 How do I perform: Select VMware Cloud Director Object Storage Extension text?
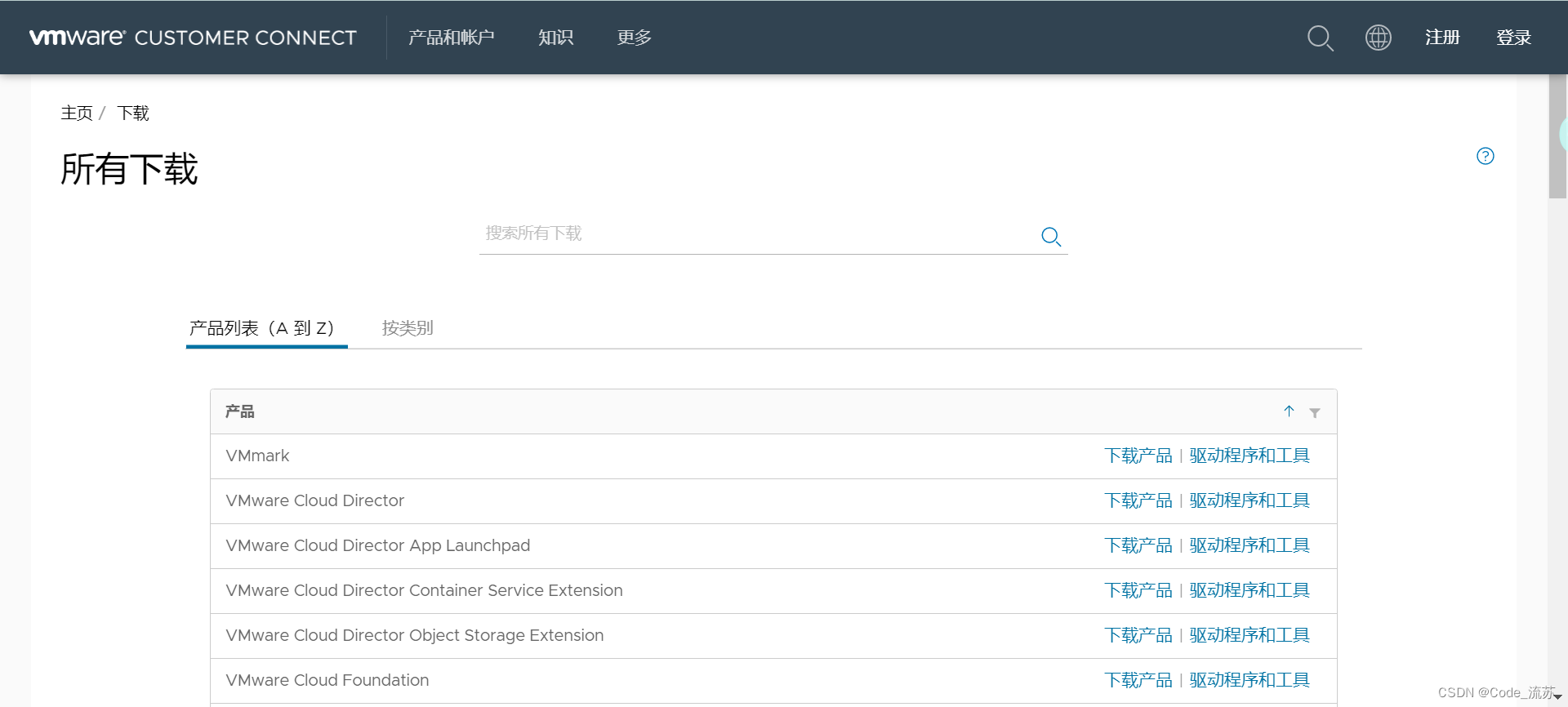point(415,635)
